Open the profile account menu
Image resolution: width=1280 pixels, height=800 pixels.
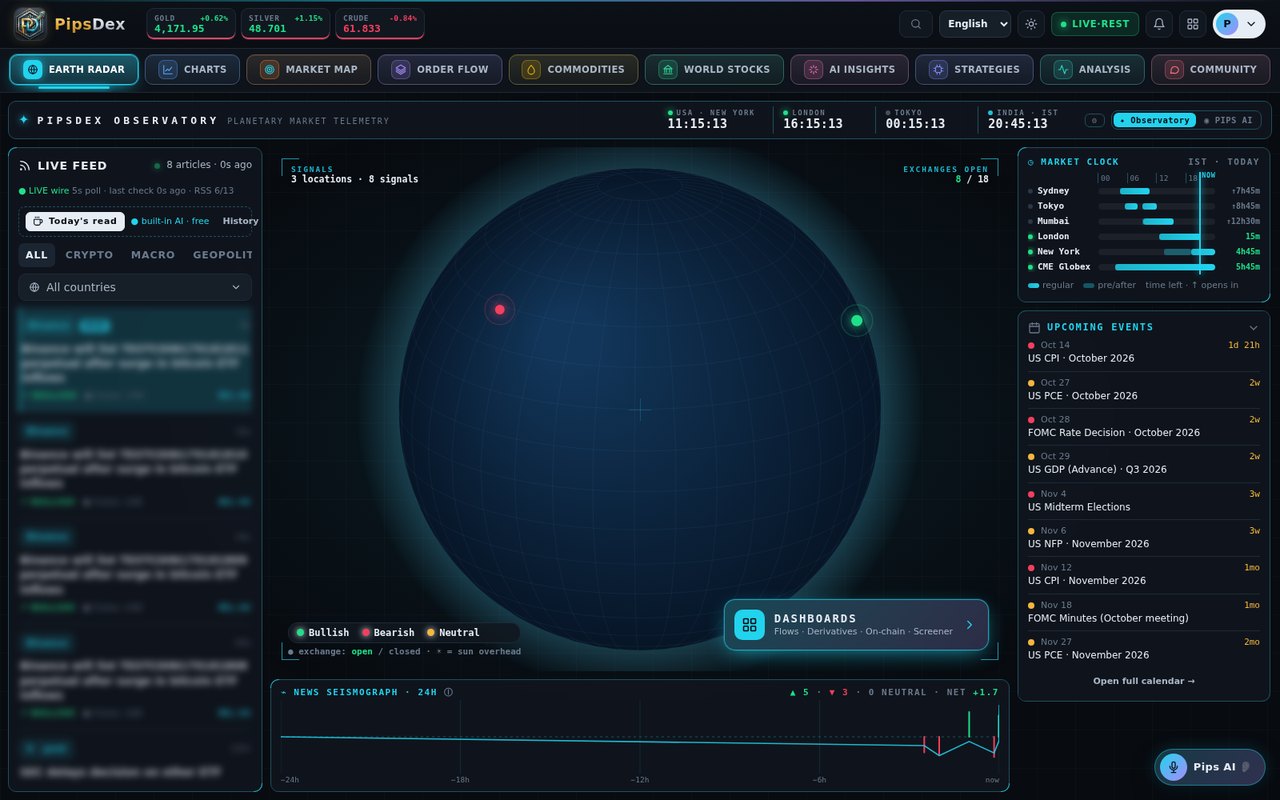coord(1239,24)
